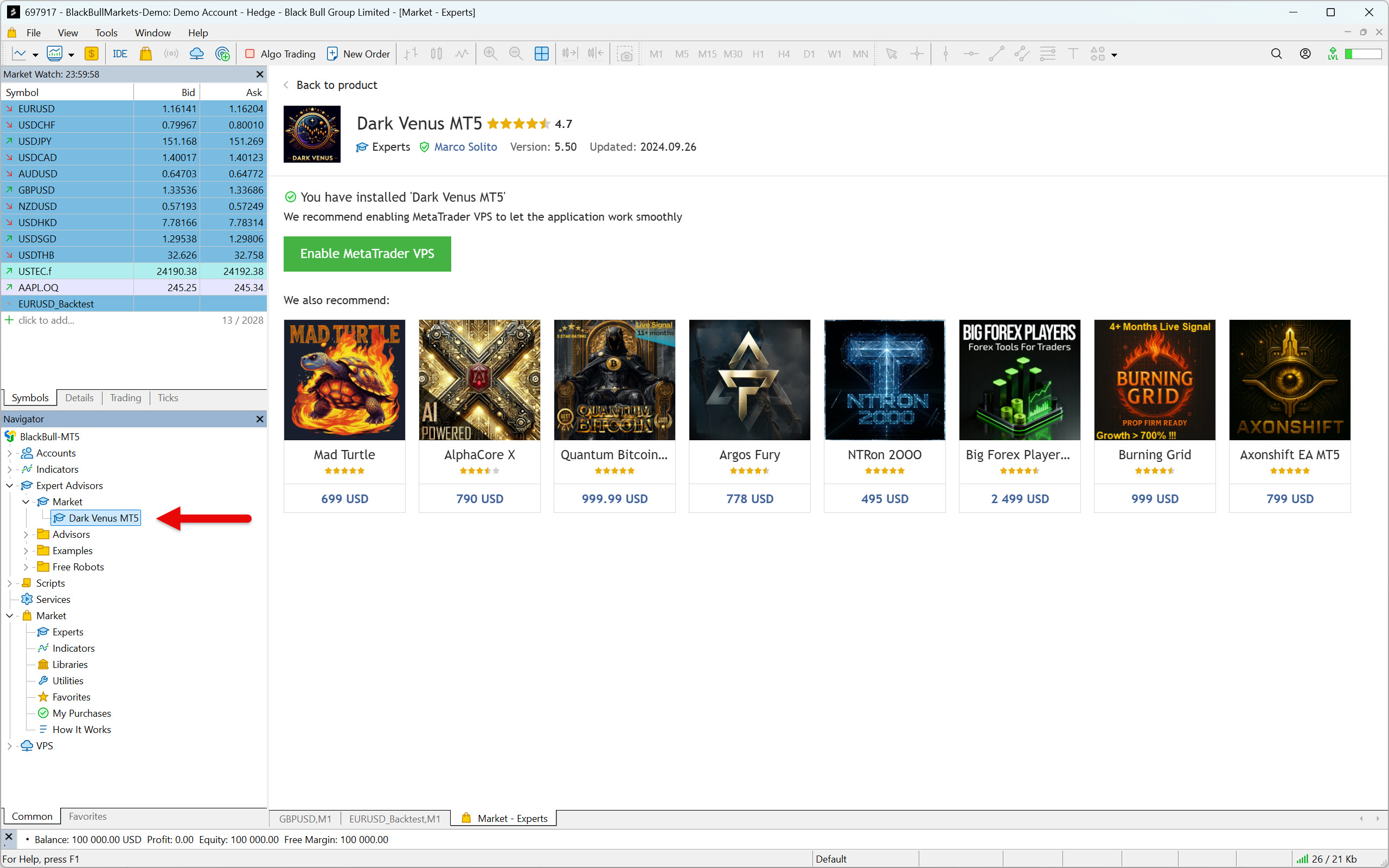The image size is (1389, 868).
Task: Open the VPS cloud toolbar icon
Action: coord(196,54)
